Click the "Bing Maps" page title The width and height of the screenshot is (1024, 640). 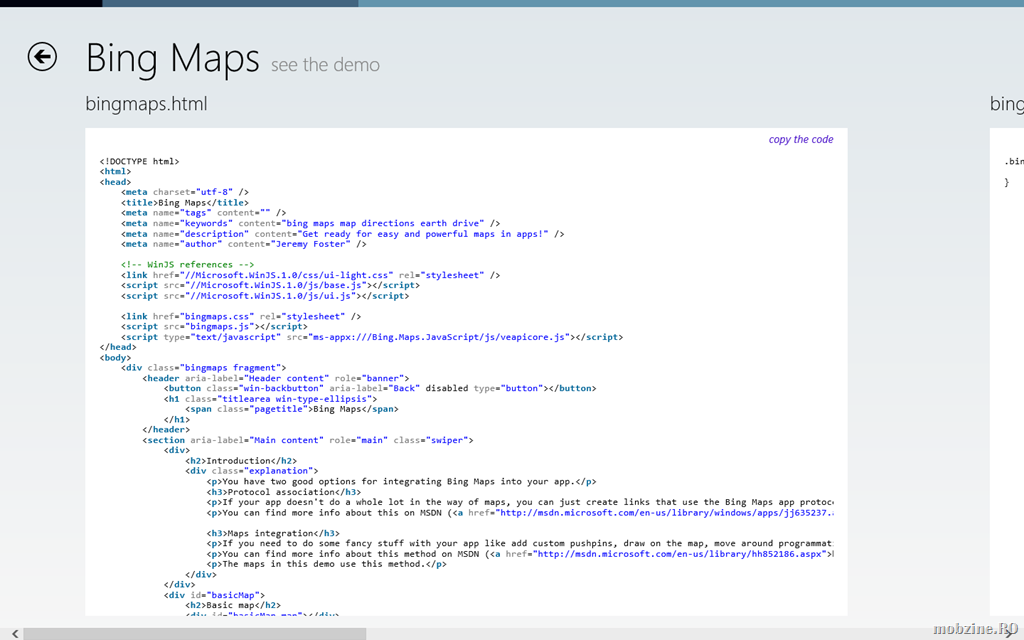(172, 58)
